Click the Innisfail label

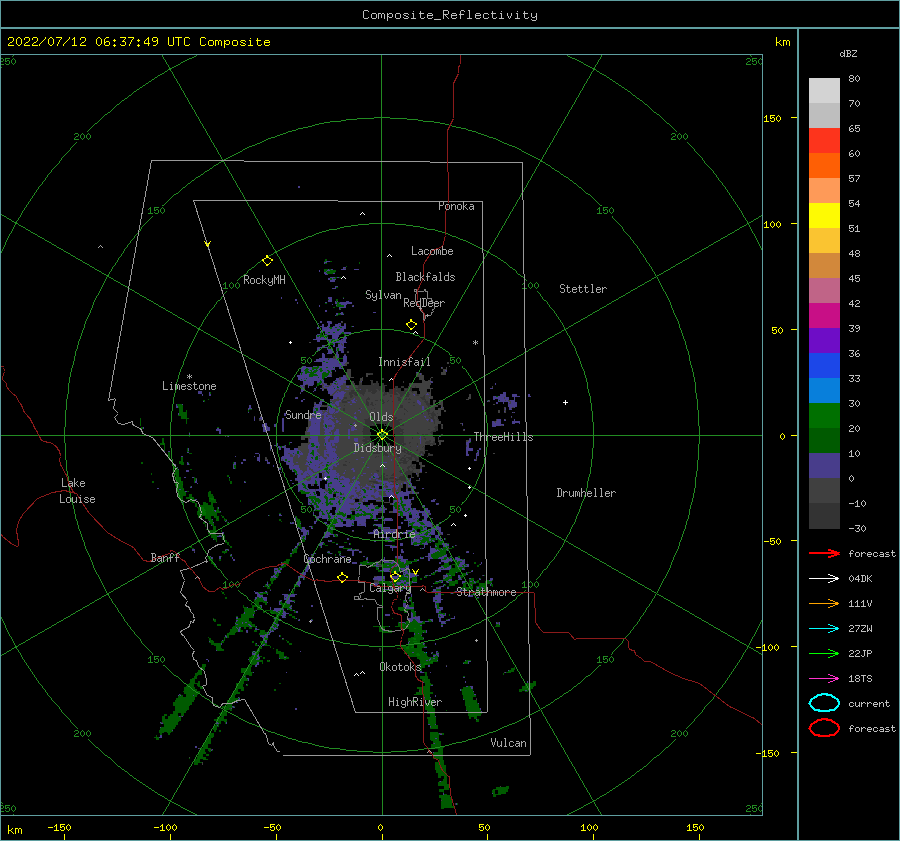pos(404,362)
